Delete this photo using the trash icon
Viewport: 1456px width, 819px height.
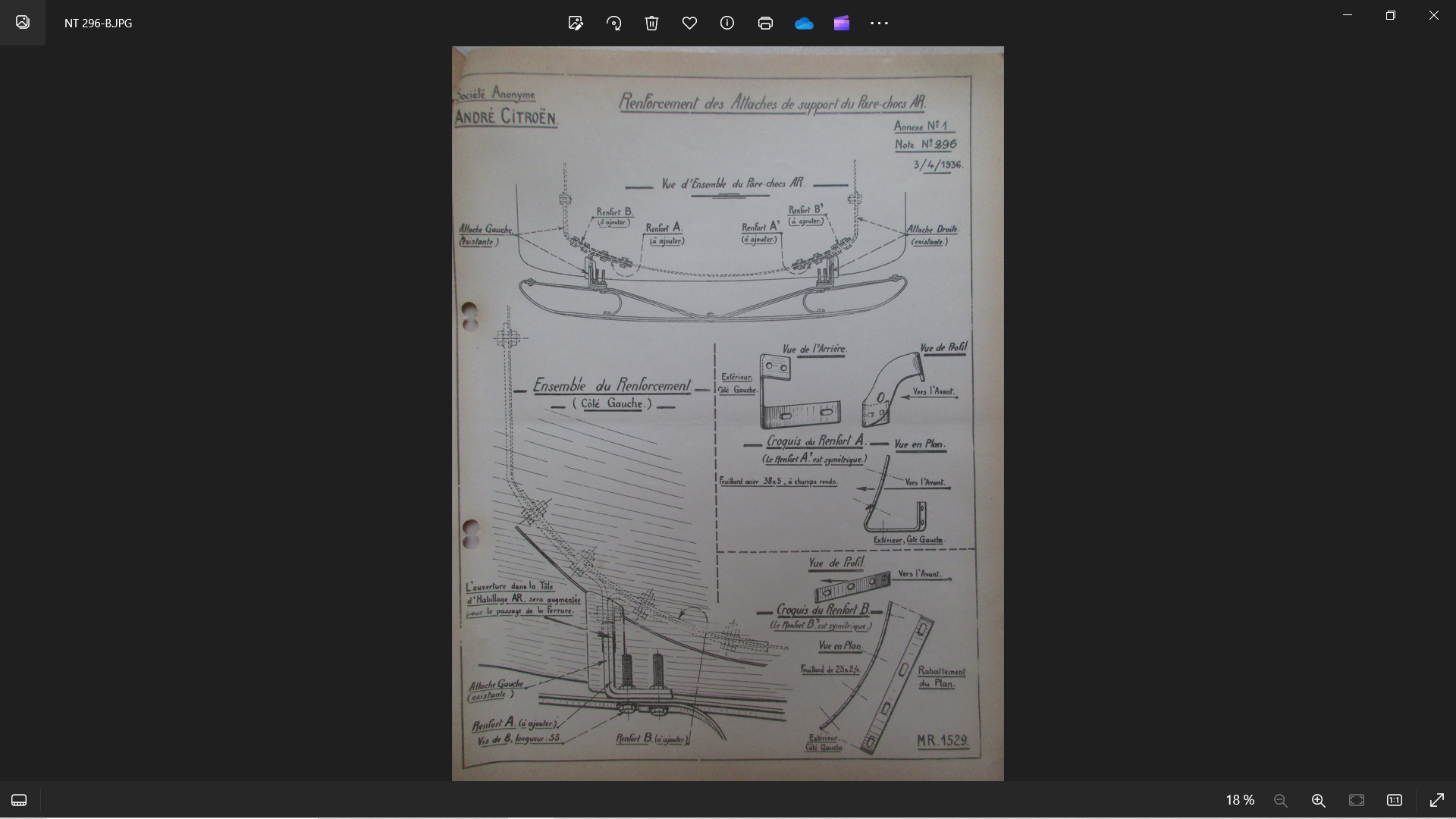click(x=651, y=23)
